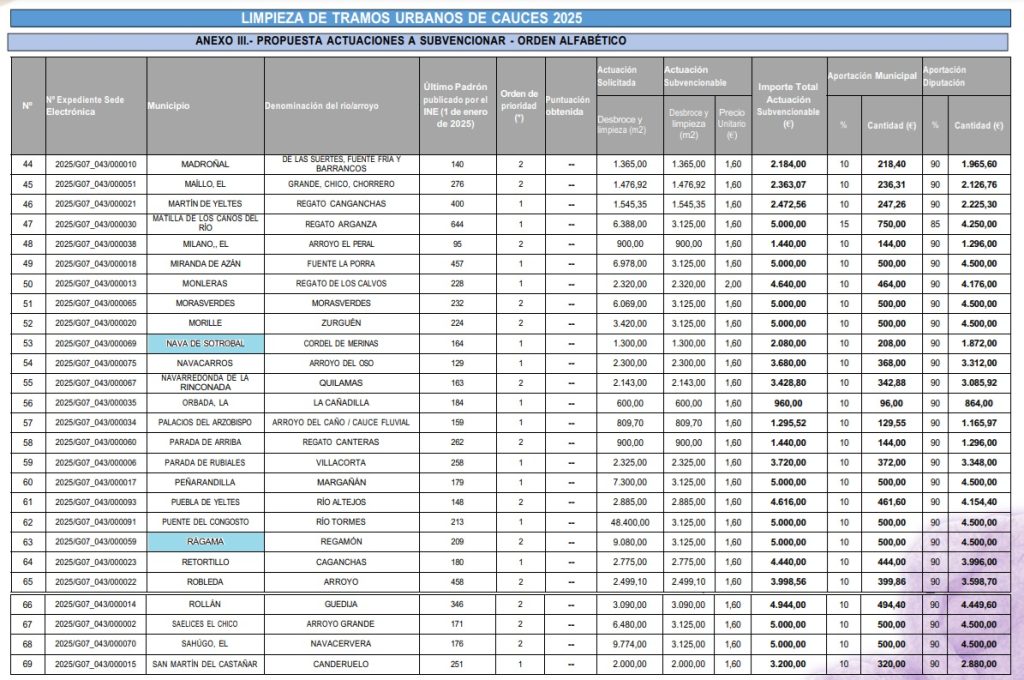Select the ROLLÁN municipality cell
This screenshot has height=680, width=1024.
point(205,604)
